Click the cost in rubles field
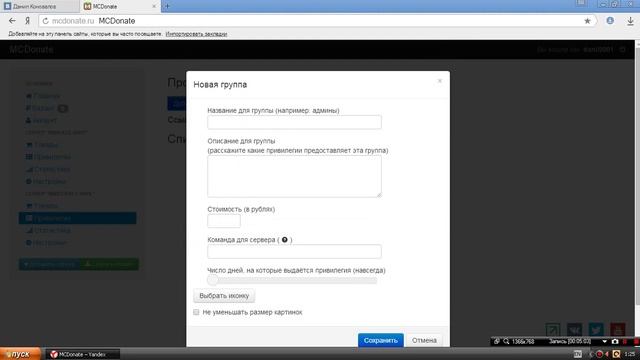Viewport: 640px width, 360px height. (x=224, y=221)
